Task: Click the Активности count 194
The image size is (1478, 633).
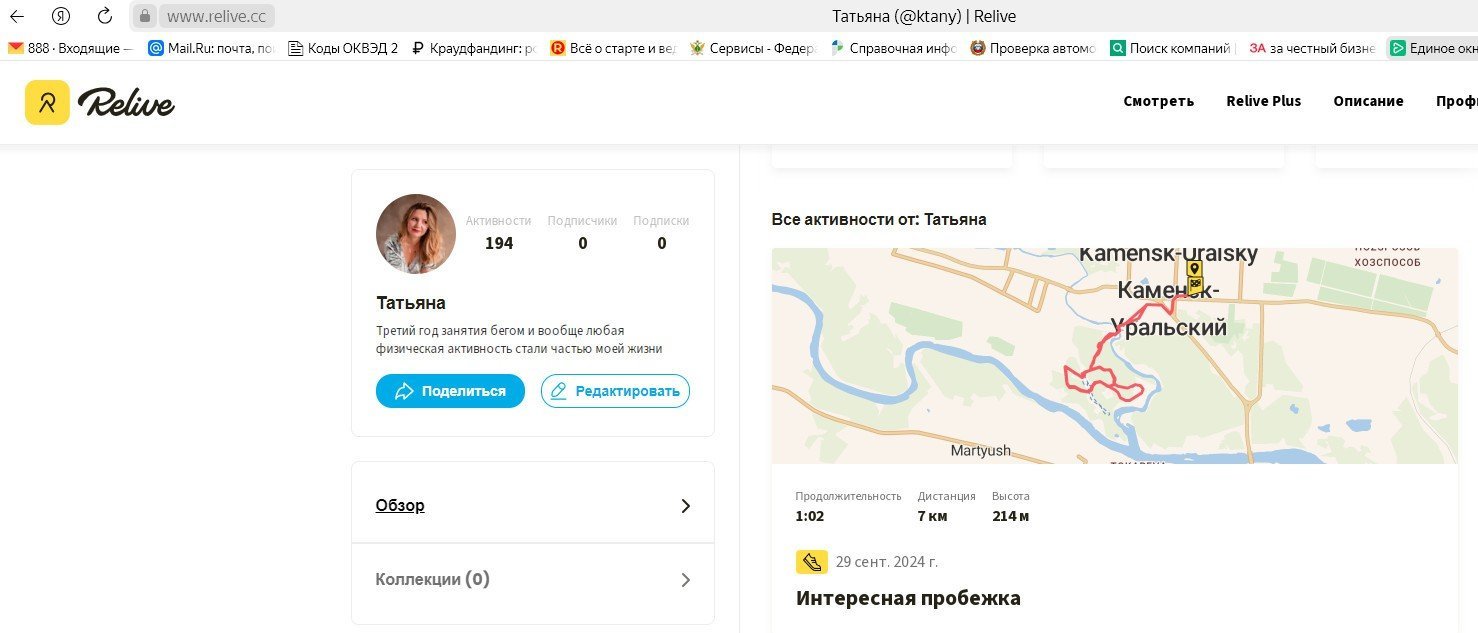Action: (x=498, y=243)
